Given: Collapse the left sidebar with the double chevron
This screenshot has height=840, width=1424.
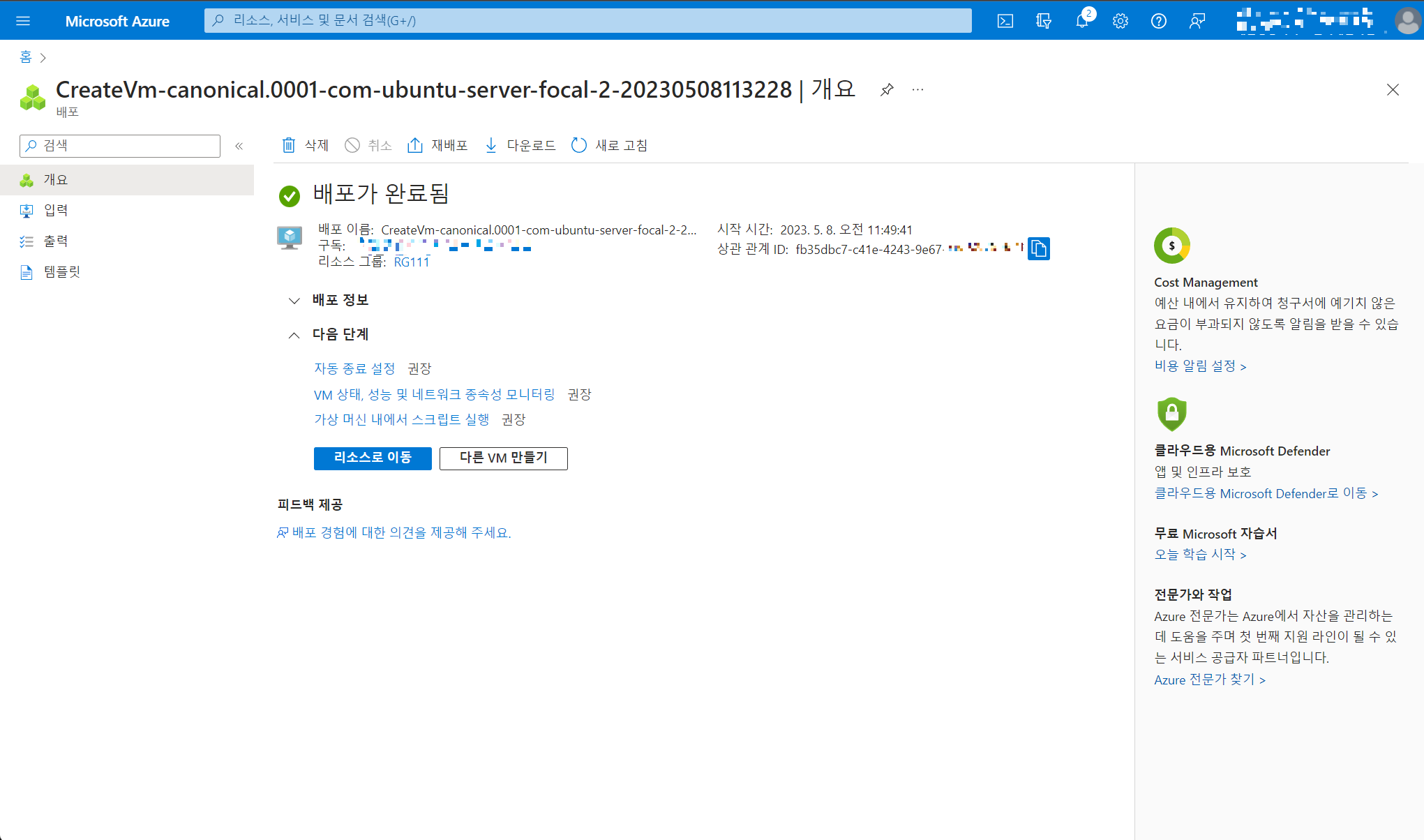Looking at the screenshot, I should [x=239, y=146].
